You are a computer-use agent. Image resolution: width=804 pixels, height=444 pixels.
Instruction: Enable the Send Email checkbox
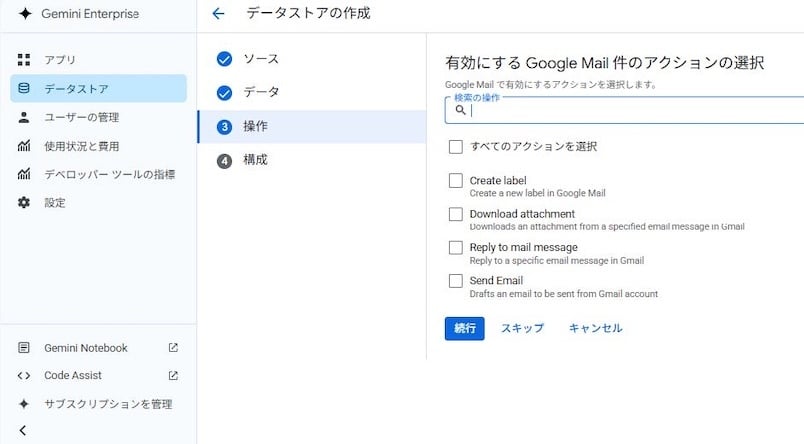pyautogui.click(x=455, y=281)
